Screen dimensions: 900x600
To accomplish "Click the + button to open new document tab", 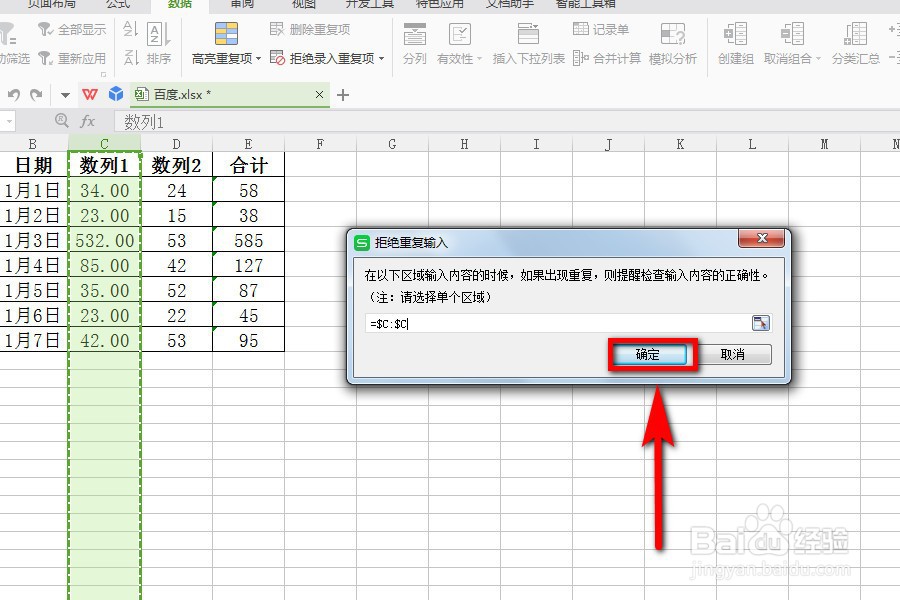I will click(x=343, y=94).
